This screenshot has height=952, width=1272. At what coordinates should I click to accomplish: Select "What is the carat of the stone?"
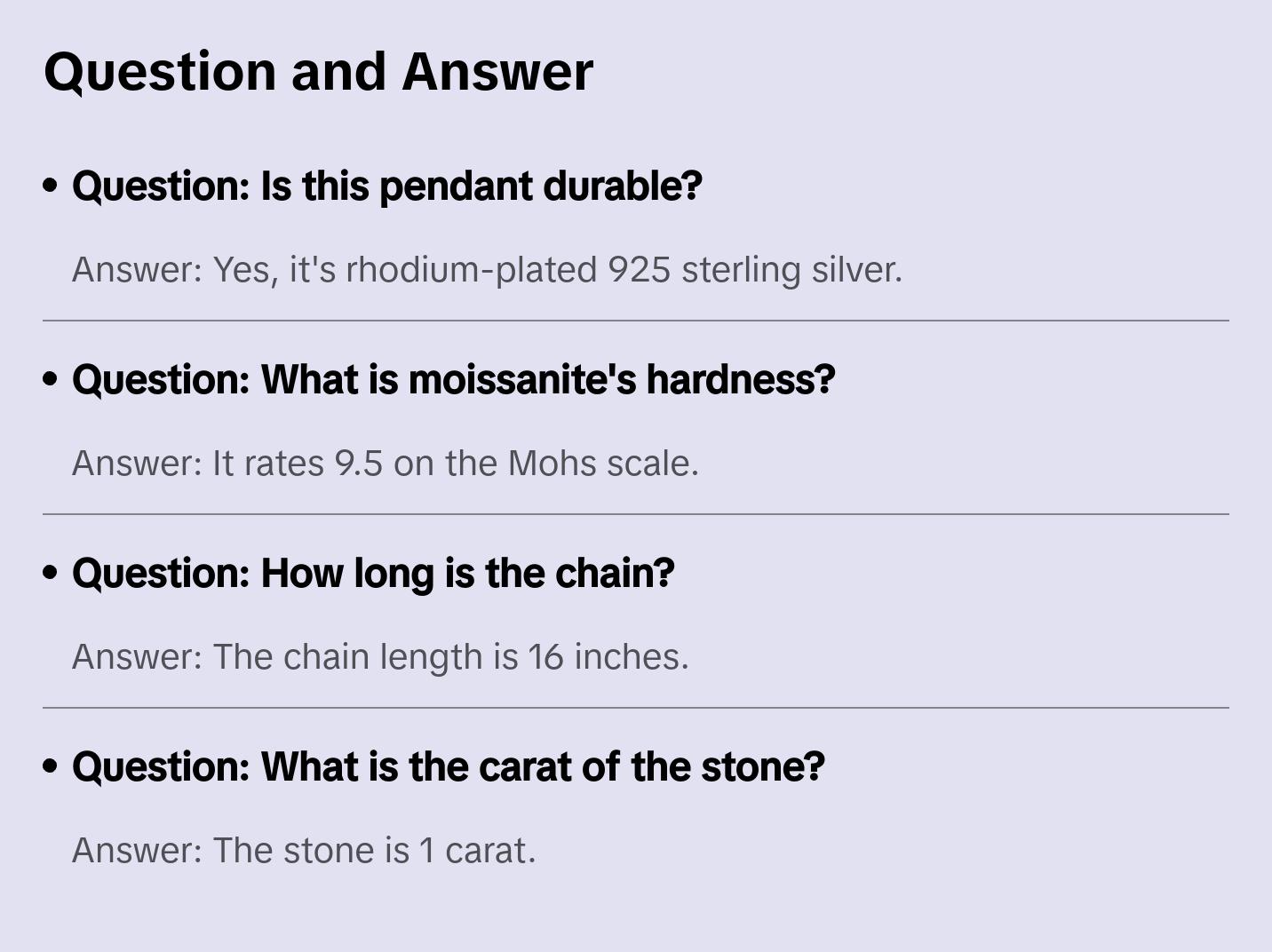[x=449, y=766]
